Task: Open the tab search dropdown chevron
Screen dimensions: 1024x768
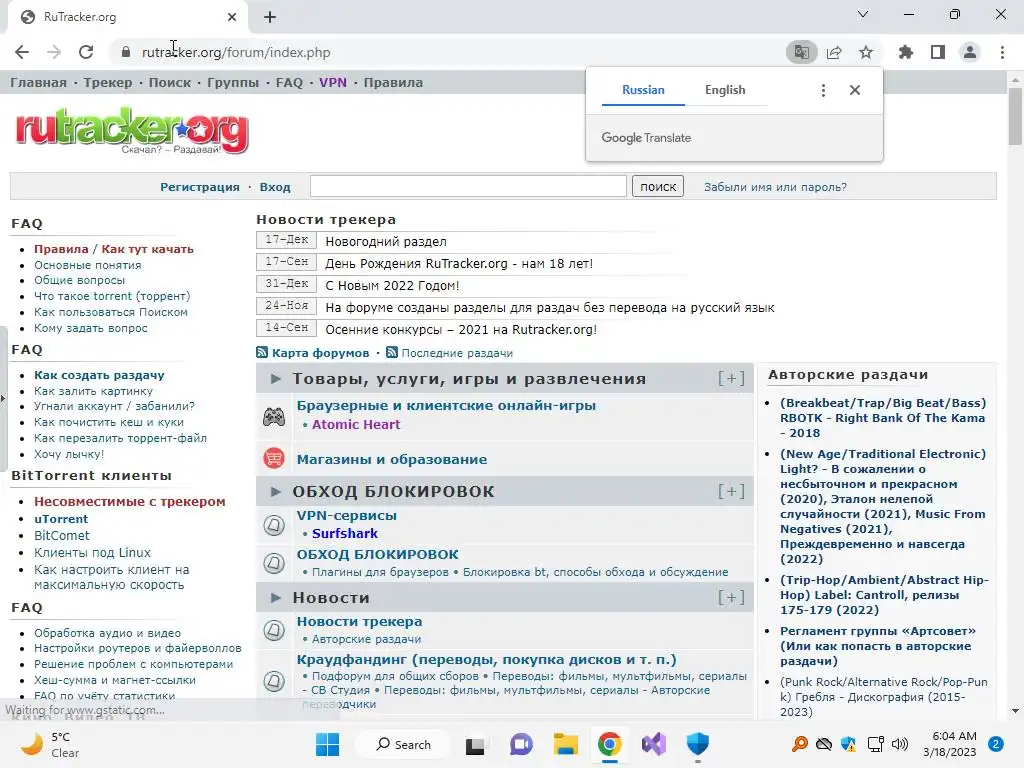Action: click(x=863, y=14)
